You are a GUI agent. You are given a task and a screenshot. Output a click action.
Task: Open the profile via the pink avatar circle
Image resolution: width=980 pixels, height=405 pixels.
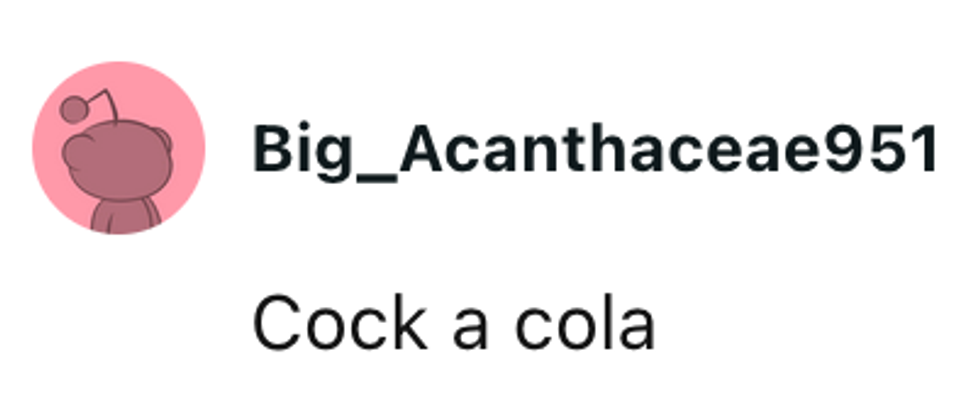point(119,148)
